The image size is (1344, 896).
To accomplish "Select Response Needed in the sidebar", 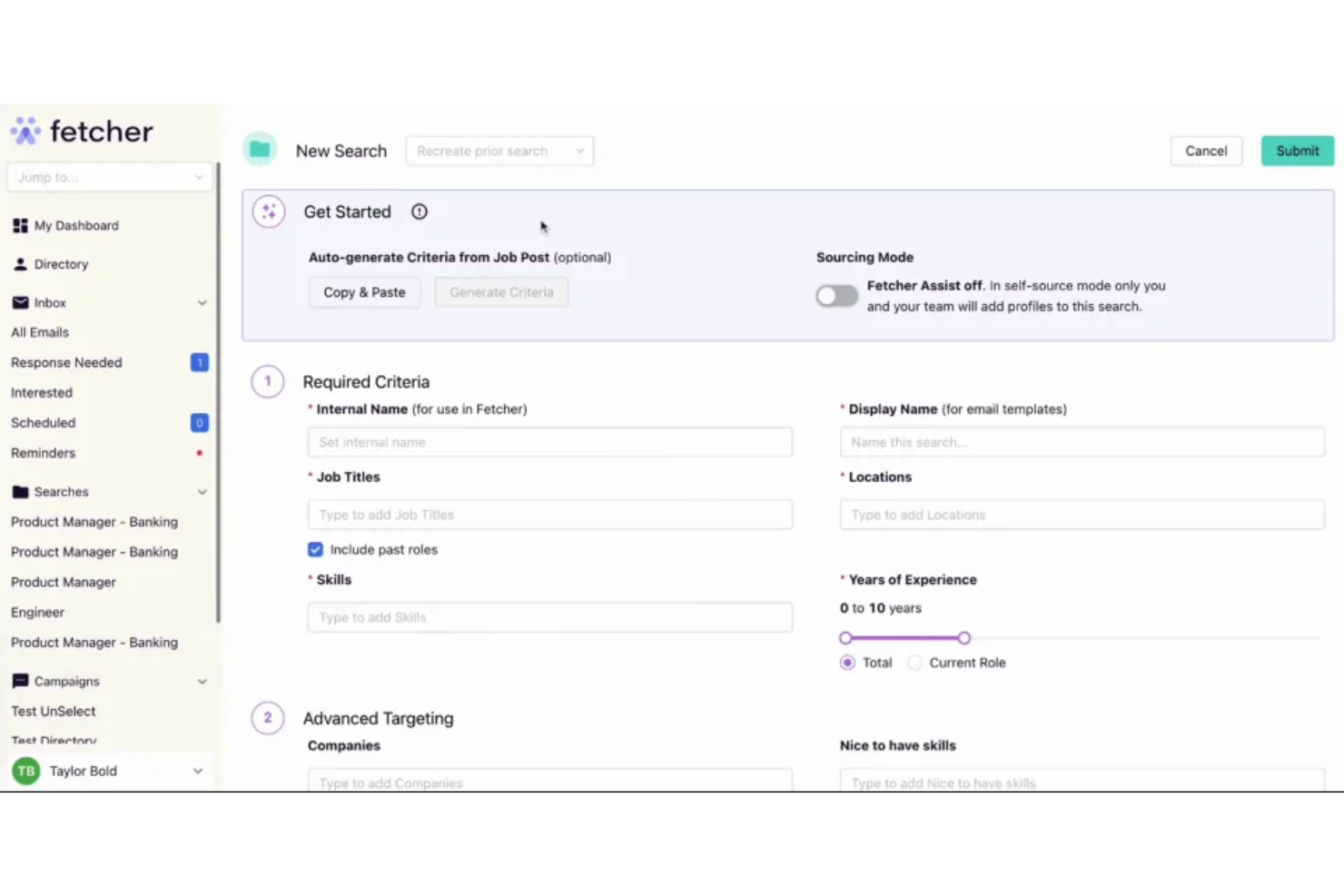I will pyautogui.click(x=66, y=362).
